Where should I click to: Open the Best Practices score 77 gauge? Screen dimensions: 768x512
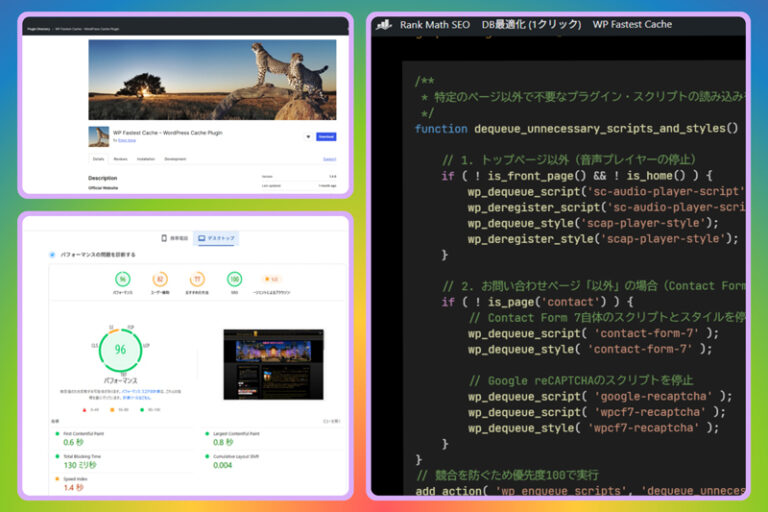[x=197, y=279]
